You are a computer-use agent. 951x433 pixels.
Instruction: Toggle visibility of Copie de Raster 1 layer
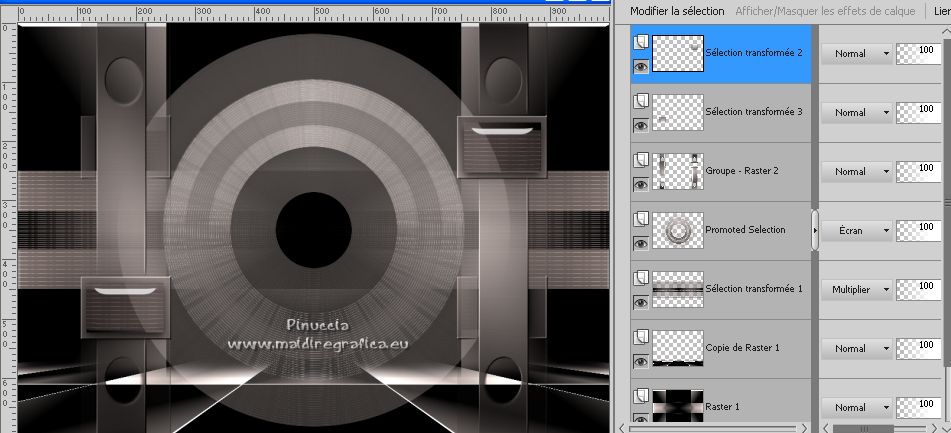click(x=641, y=361)
